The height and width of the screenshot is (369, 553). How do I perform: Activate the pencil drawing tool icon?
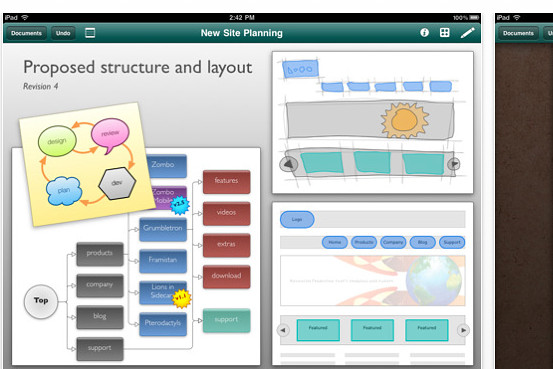coord(467,33)
